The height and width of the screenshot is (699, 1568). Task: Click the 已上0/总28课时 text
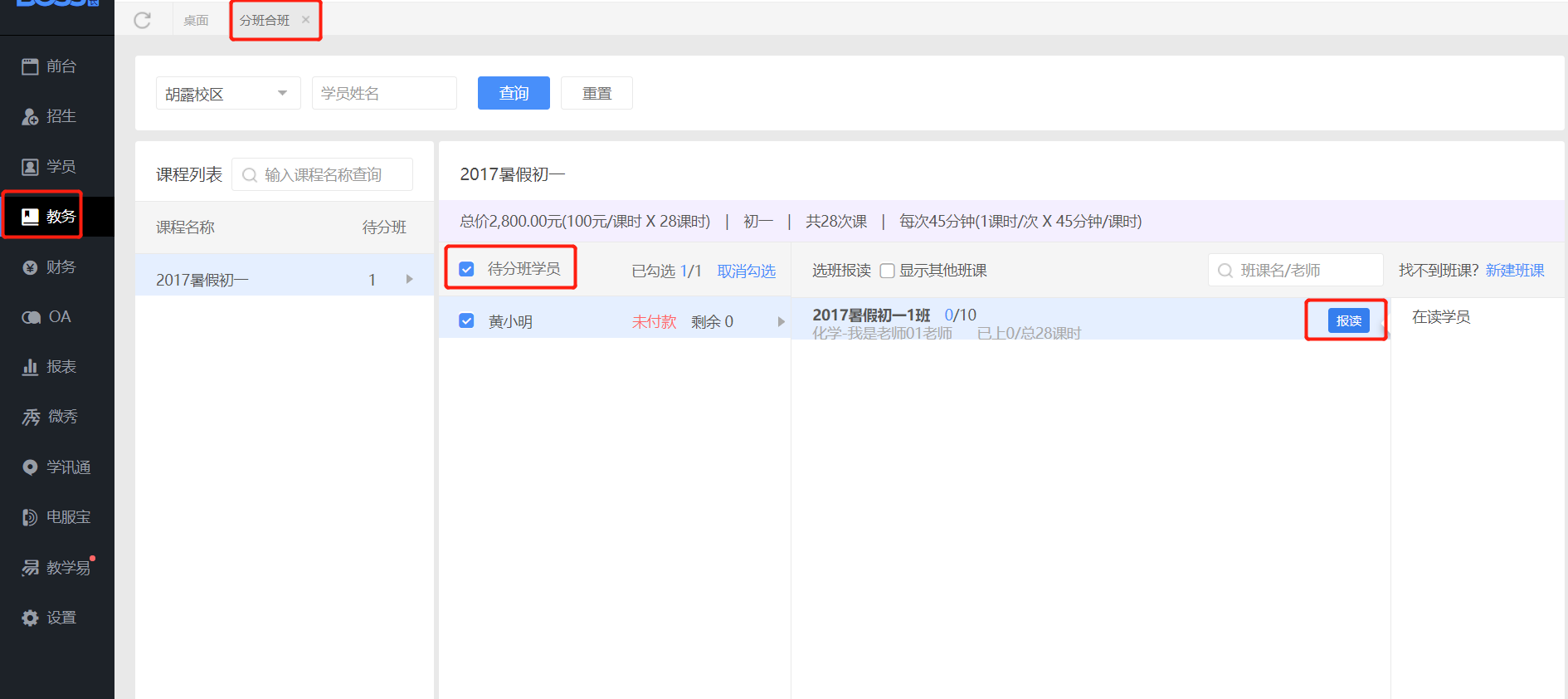click(x=1029, y=333)
